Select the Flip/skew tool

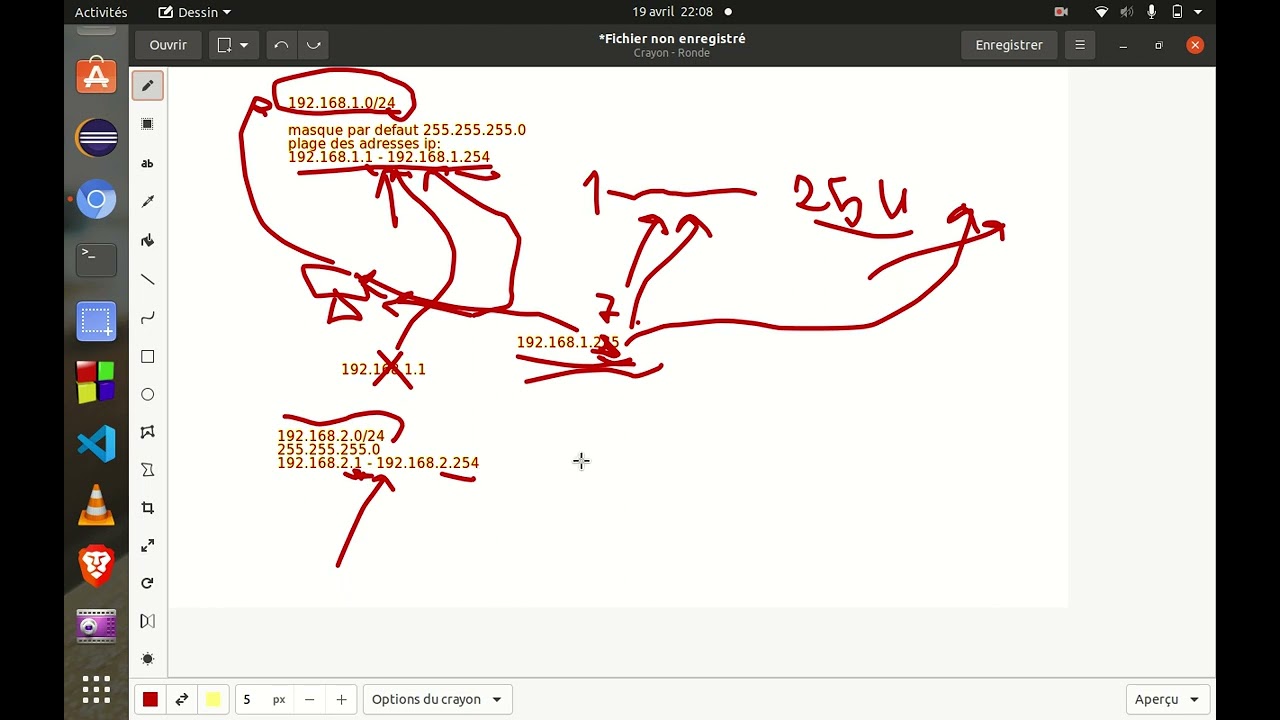point(147,621)
